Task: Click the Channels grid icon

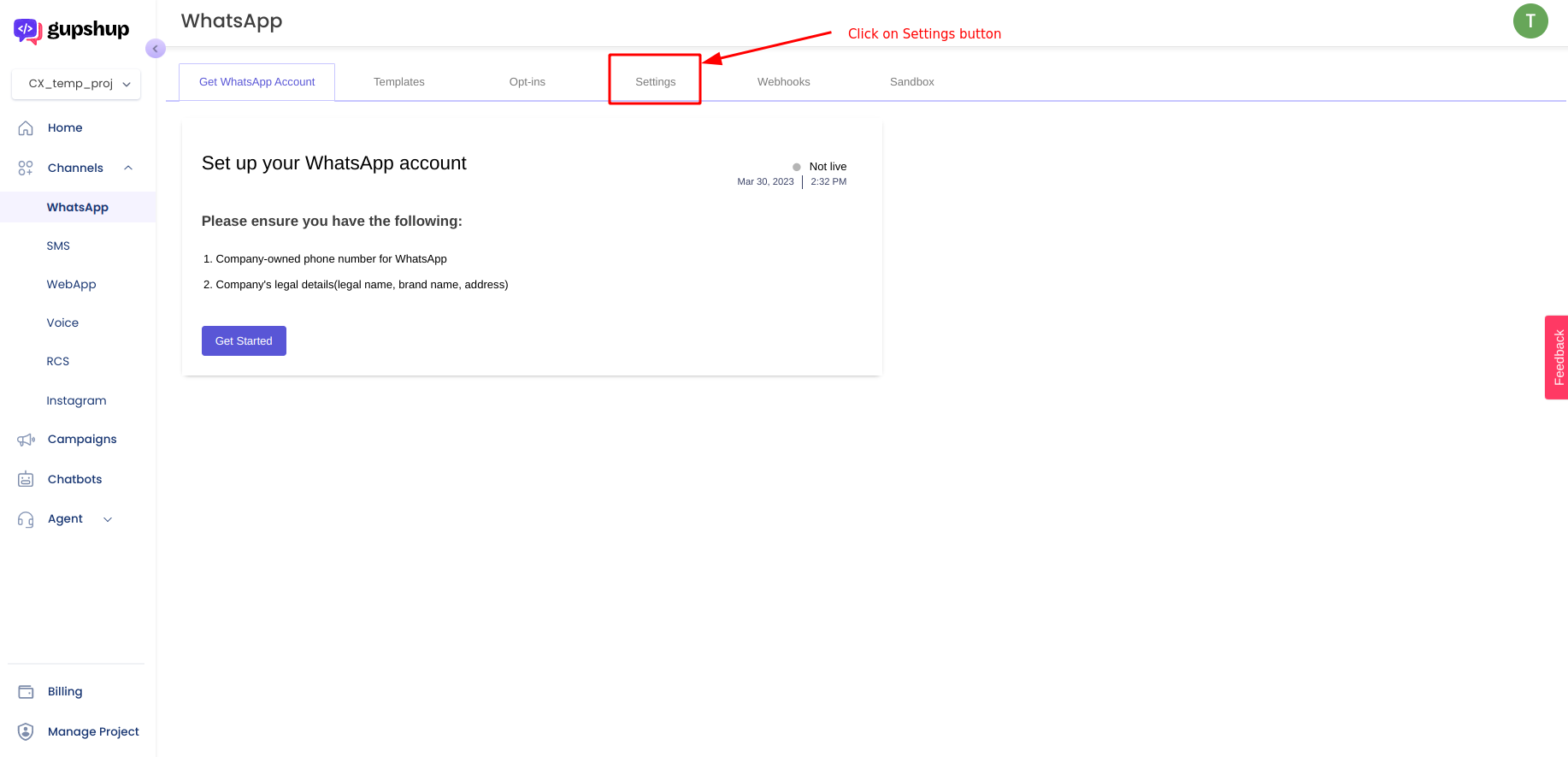Action: pos(26,169)
